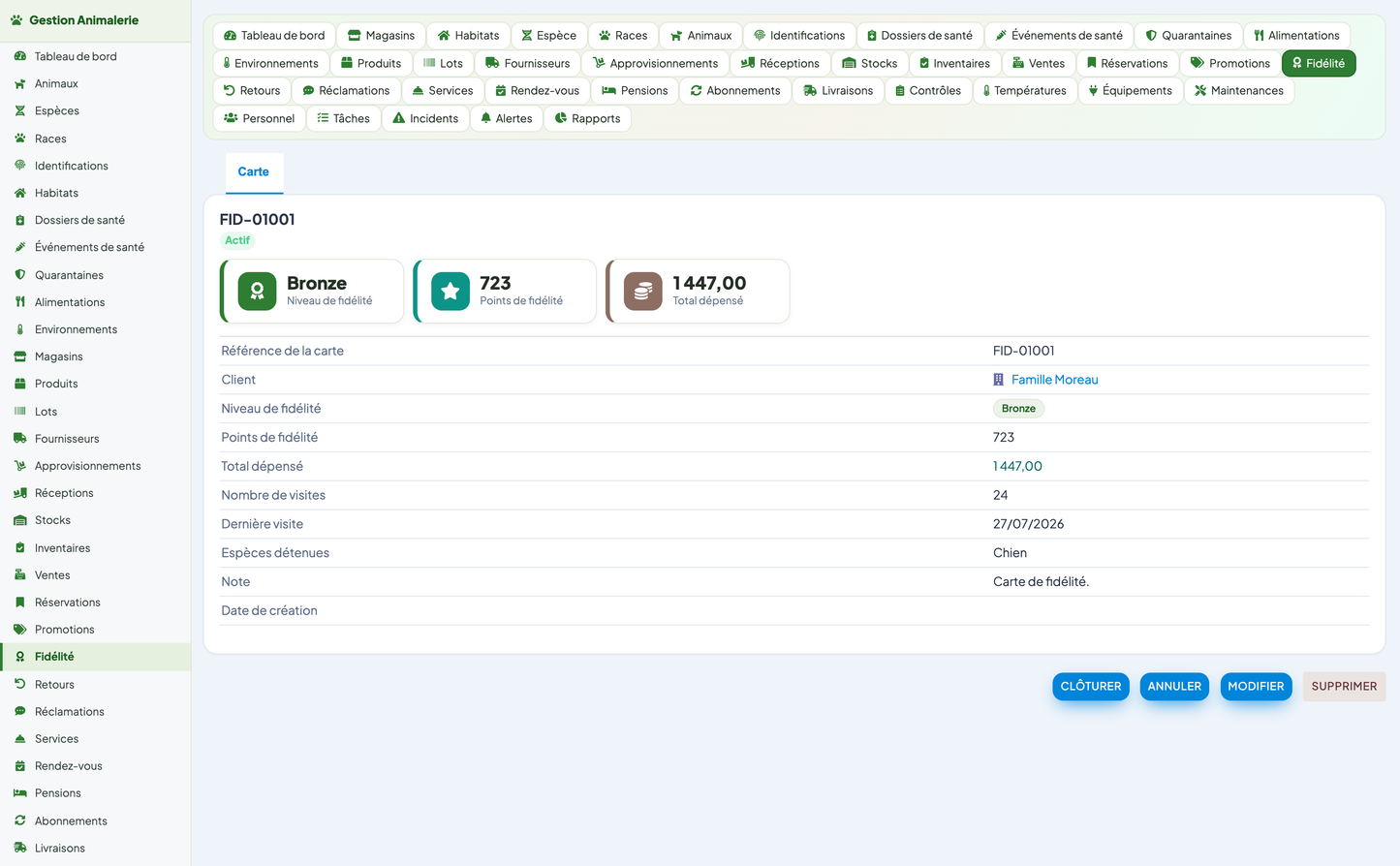
Task: Click the Abonnements sync icon in sidebar
Action: point(20,820)
